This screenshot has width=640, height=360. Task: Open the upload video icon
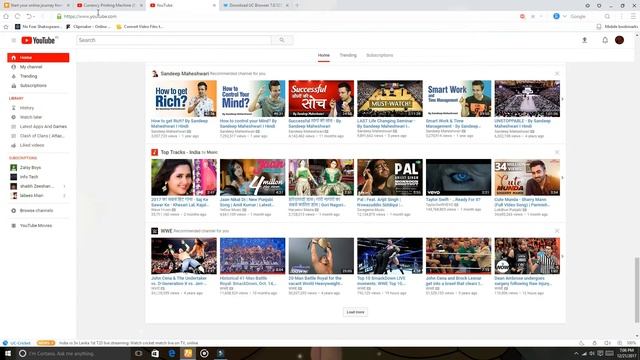coord(584,40)
